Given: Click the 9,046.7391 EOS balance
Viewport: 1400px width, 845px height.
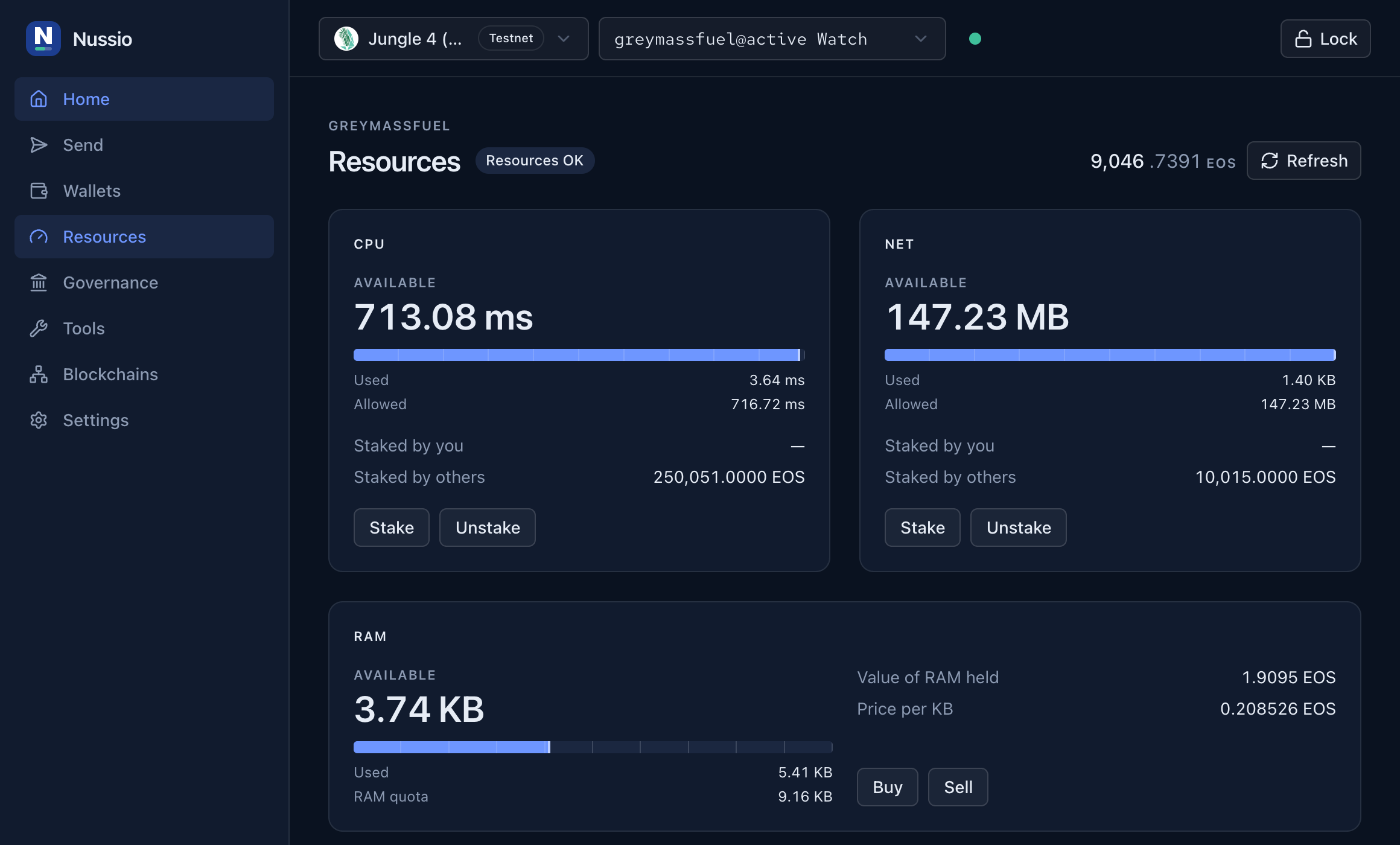Looking at the screenshot, I should [x=1163, y=161].
